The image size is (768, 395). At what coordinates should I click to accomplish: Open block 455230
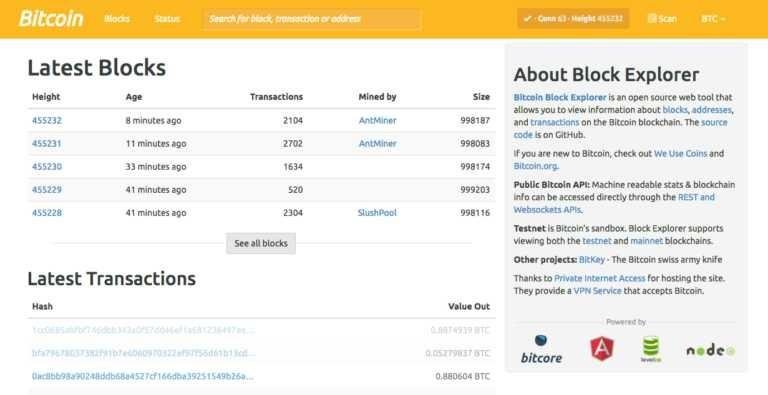coord(47,167)
